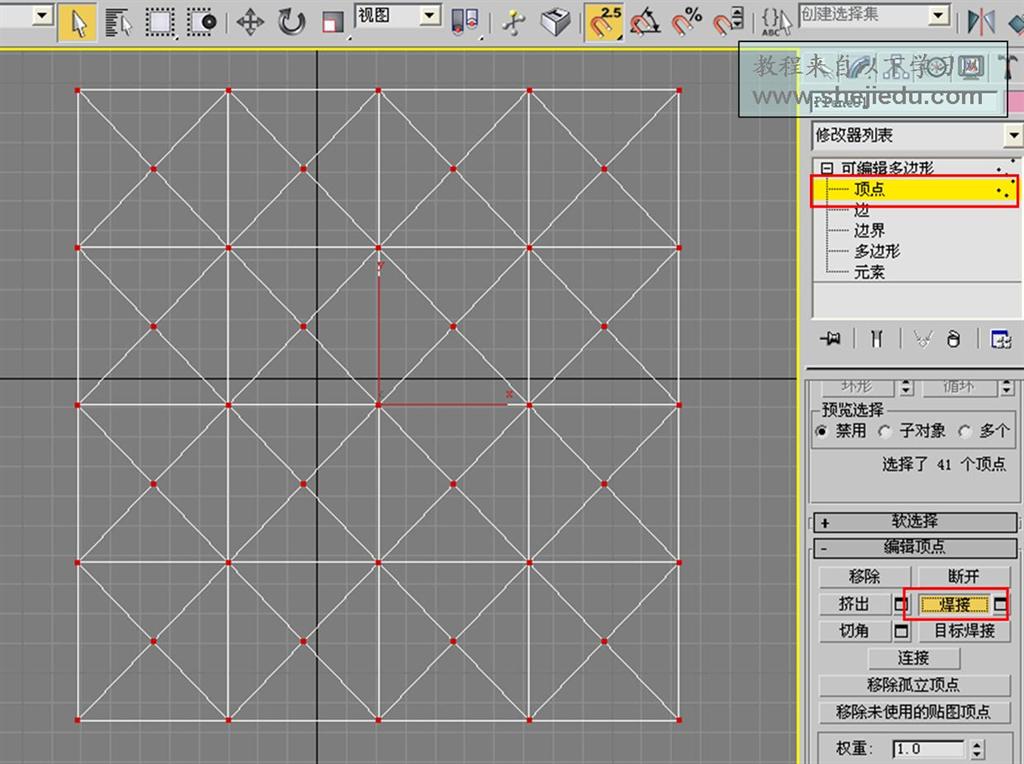Open the 创建选择集 dropdown
1024x764 pixels.
(x=938, y=13)
